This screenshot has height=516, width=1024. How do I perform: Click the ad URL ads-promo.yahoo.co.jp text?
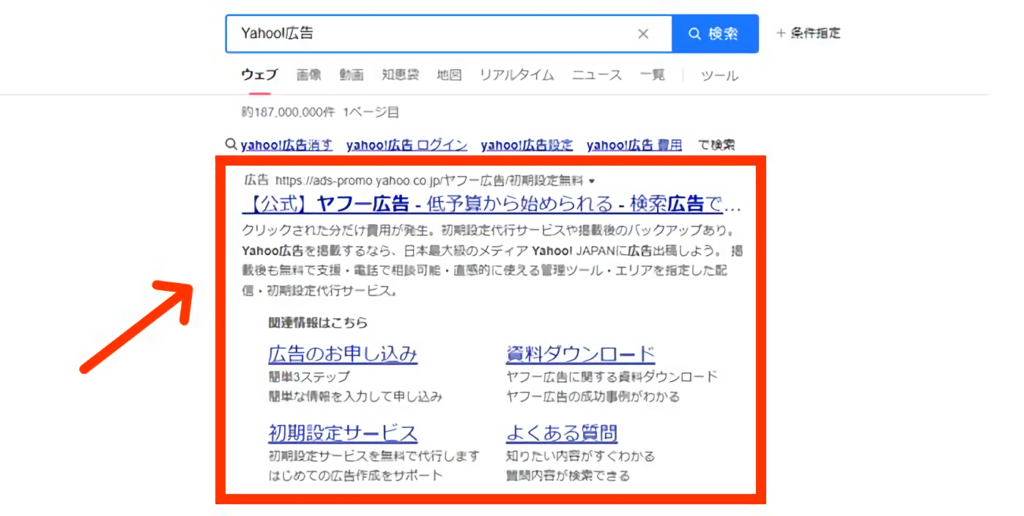click(x=429, y=180)
